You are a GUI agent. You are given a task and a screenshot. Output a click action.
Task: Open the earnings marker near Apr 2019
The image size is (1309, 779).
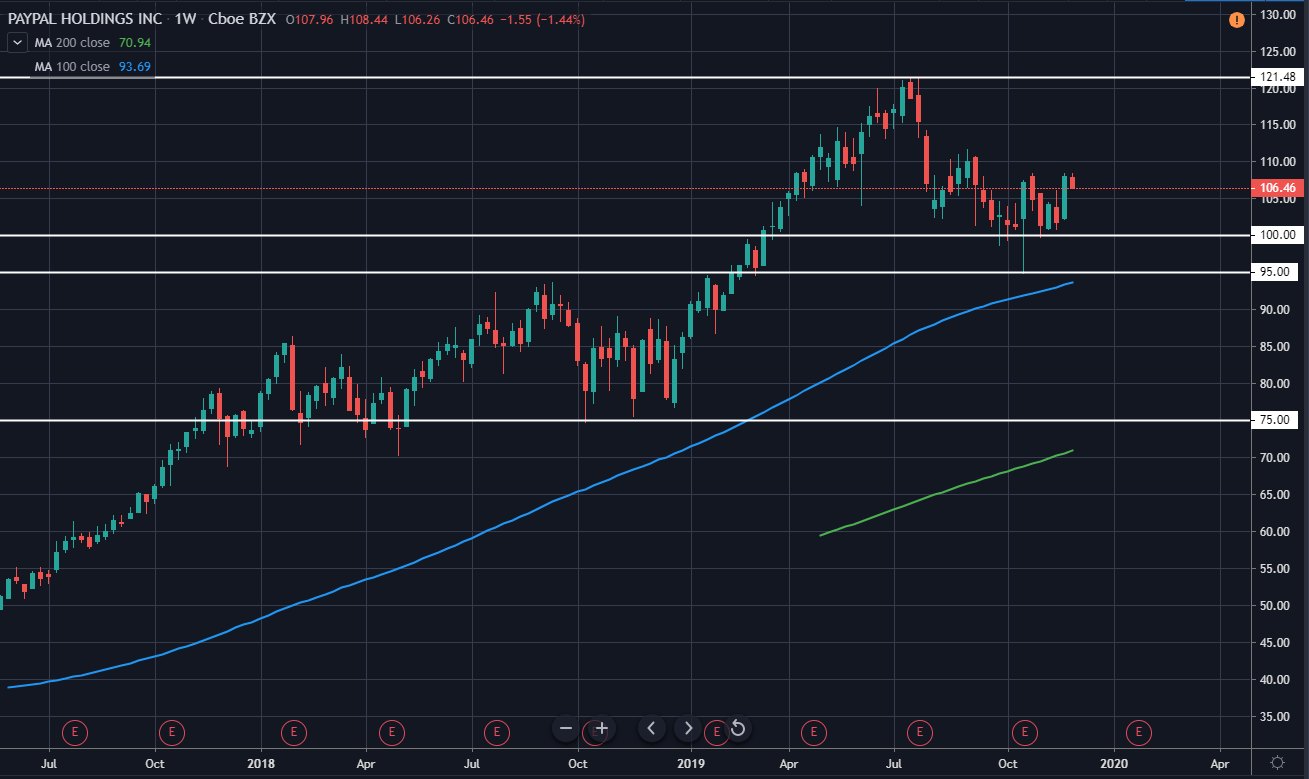(x=814, y=733)
